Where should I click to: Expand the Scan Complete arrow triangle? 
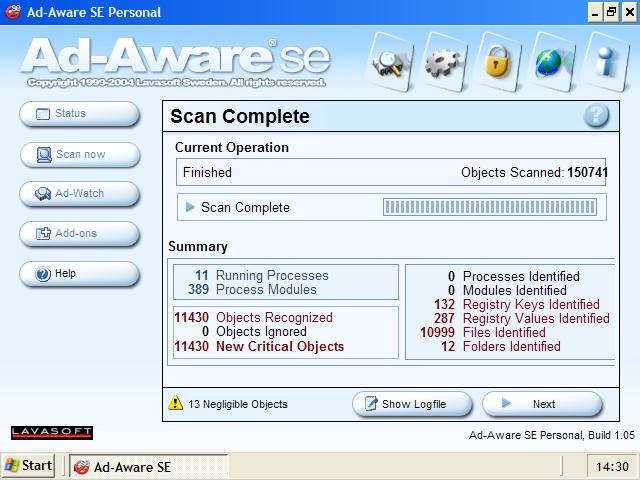pyautogui.click(x=190, y=207)
